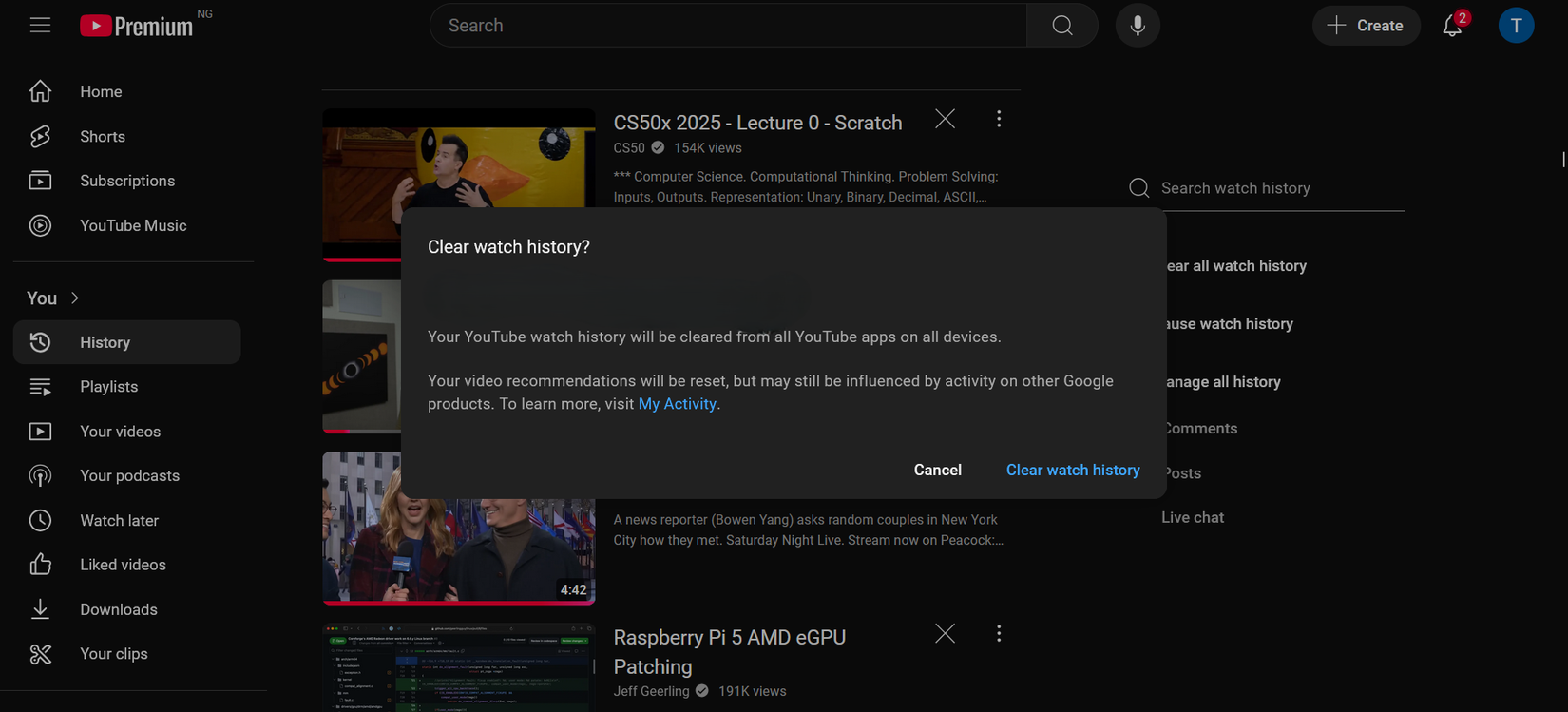
Task: Click the Your clips scissors icon
Action: 40,654
